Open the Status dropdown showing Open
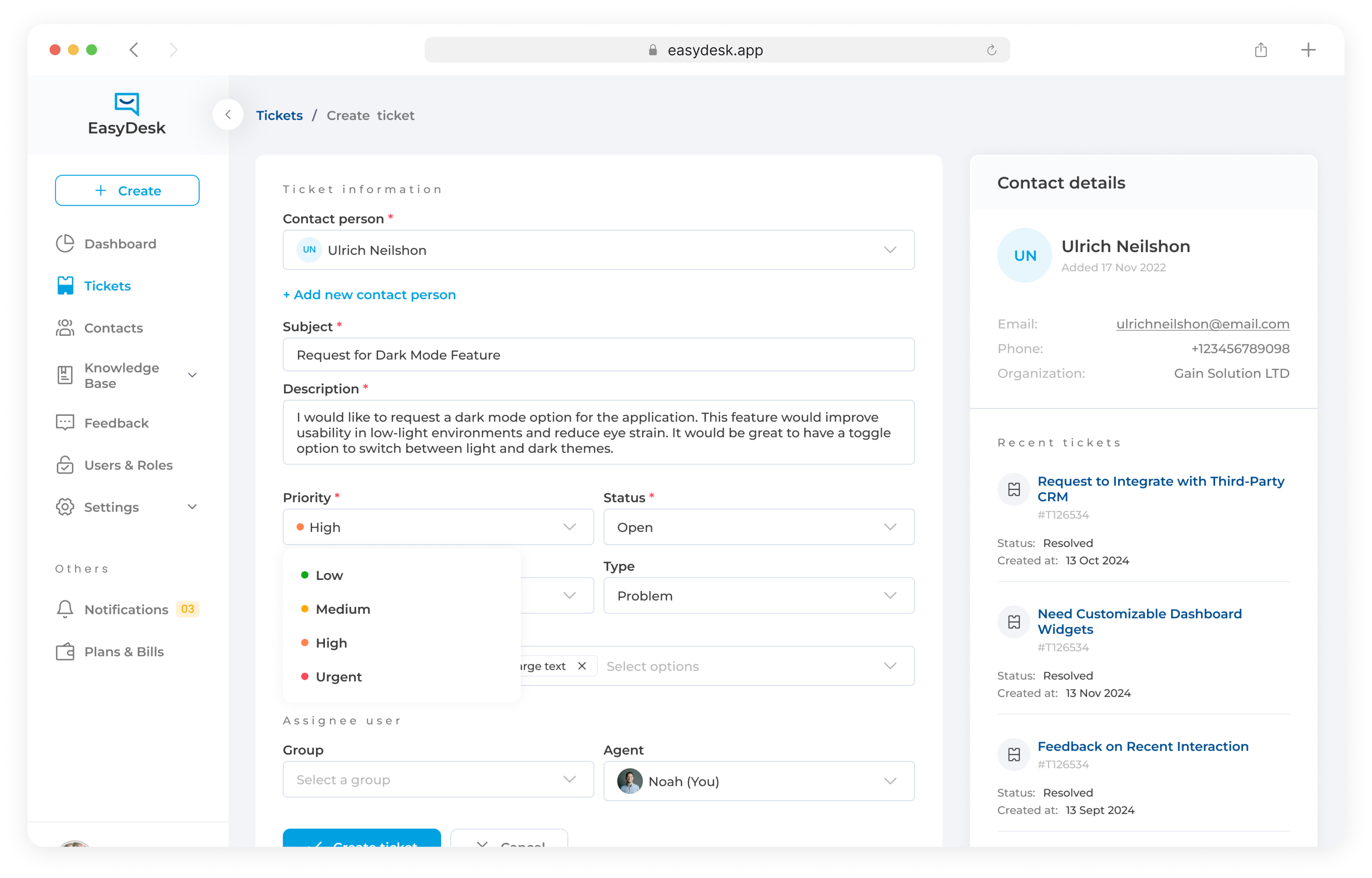This screenshot has width=1372, height=878. click(758, 527)
